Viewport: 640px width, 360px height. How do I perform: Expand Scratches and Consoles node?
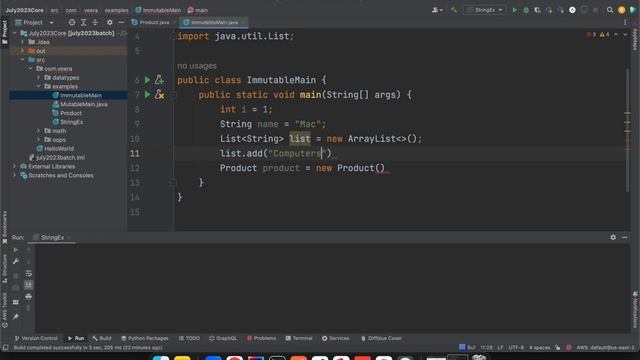(x=15, y=176)
